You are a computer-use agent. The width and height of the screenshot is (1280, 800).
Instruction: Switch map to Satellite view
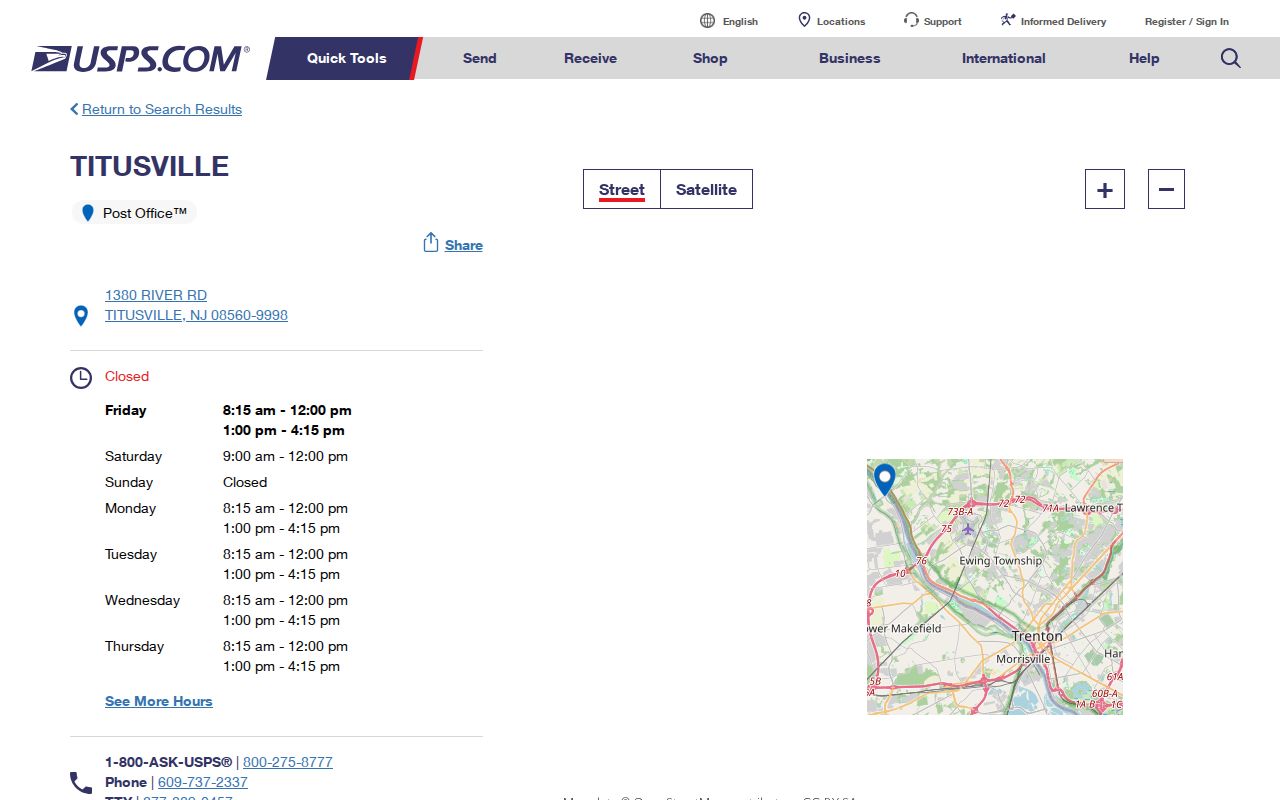[x=706, y=189]
